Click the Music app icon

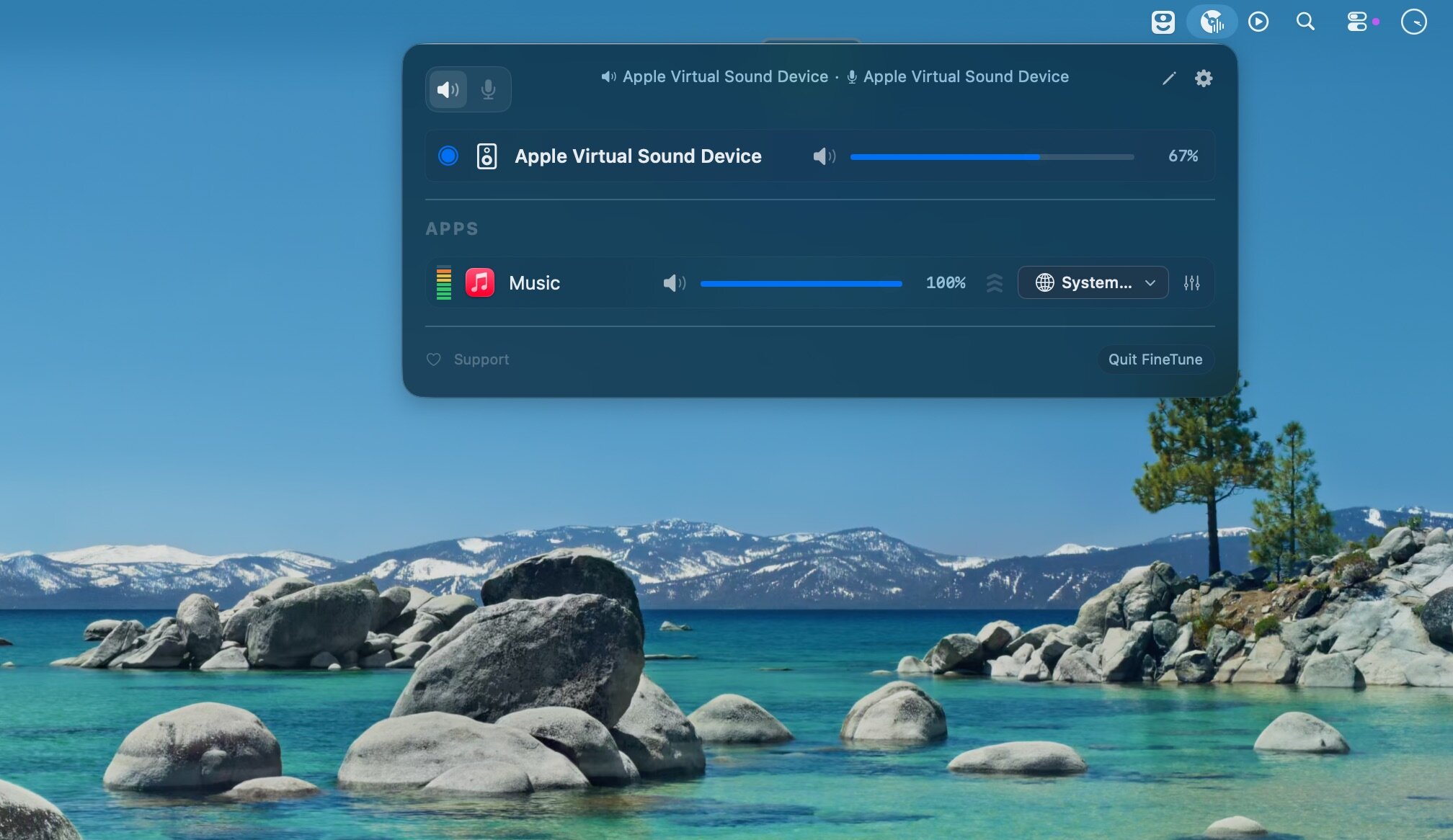pos(480,282)
